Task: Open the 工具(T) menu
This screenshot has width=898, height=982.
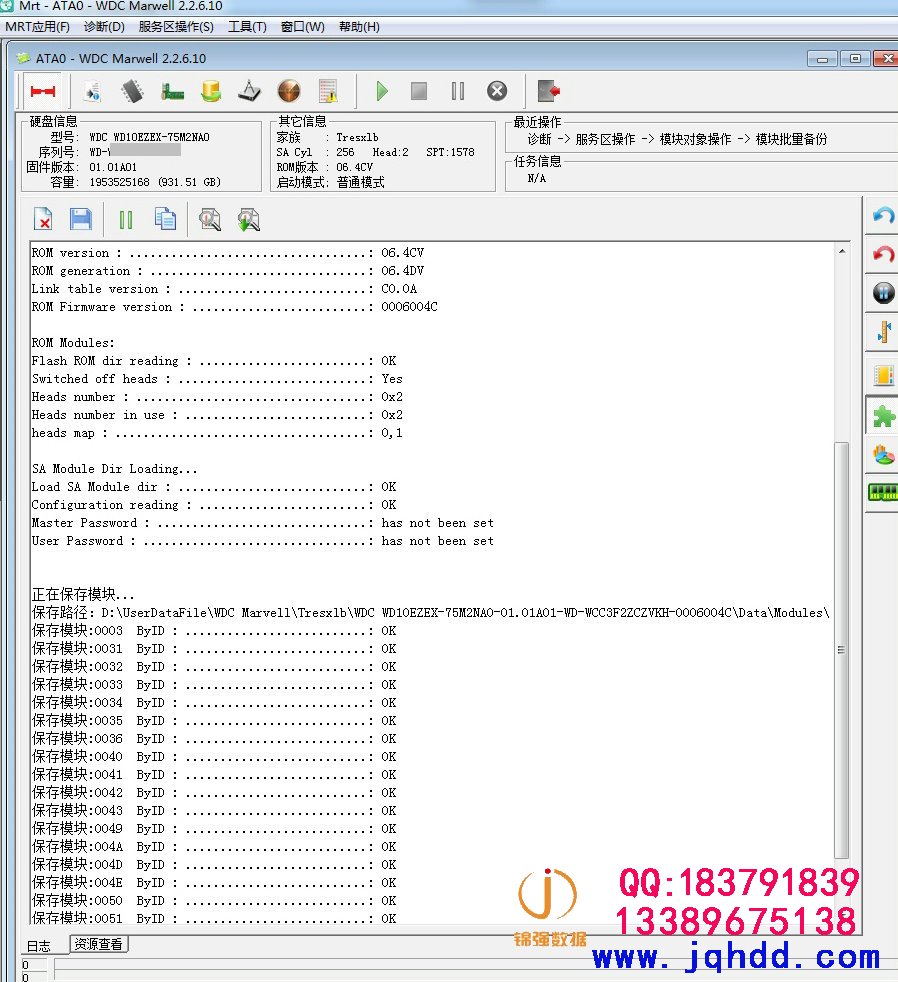Action: pyautogui.click(x=247, y=27)
